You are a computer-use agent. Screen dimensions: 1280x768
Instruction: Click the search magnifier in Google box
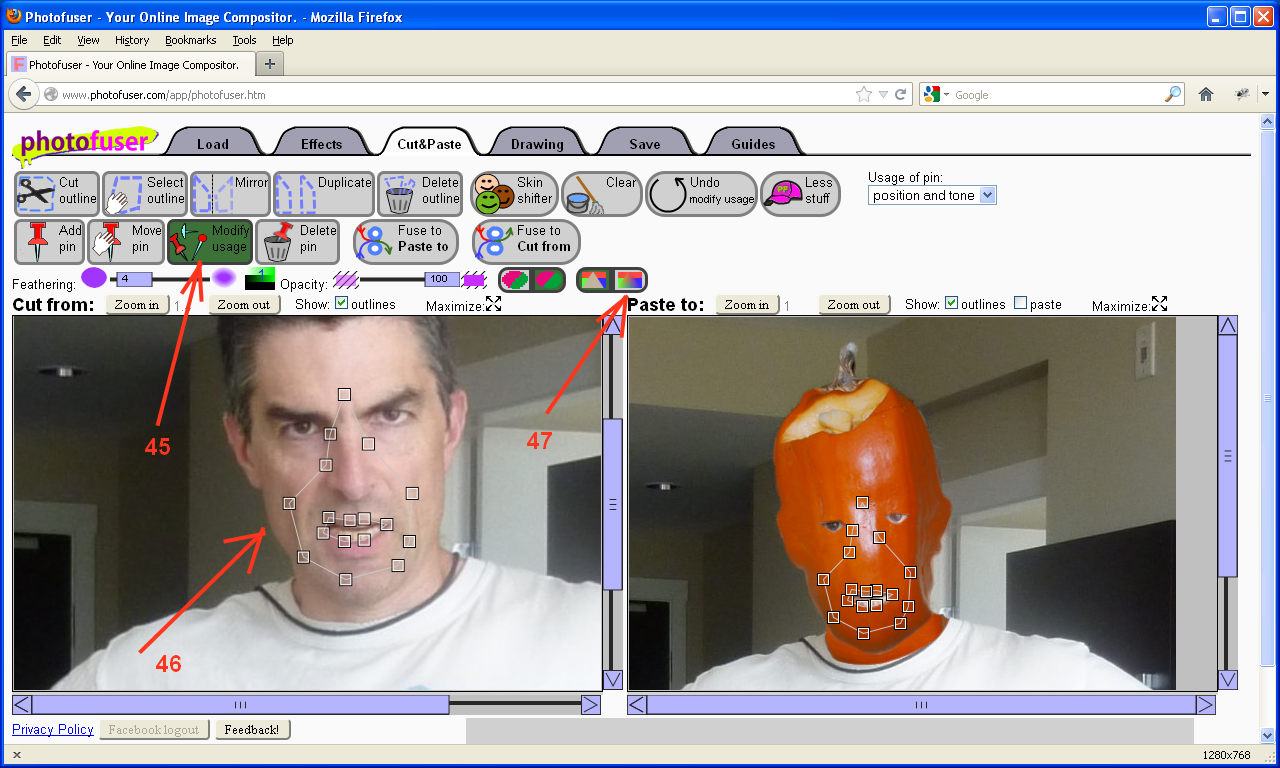click(x=1173, y=94)
